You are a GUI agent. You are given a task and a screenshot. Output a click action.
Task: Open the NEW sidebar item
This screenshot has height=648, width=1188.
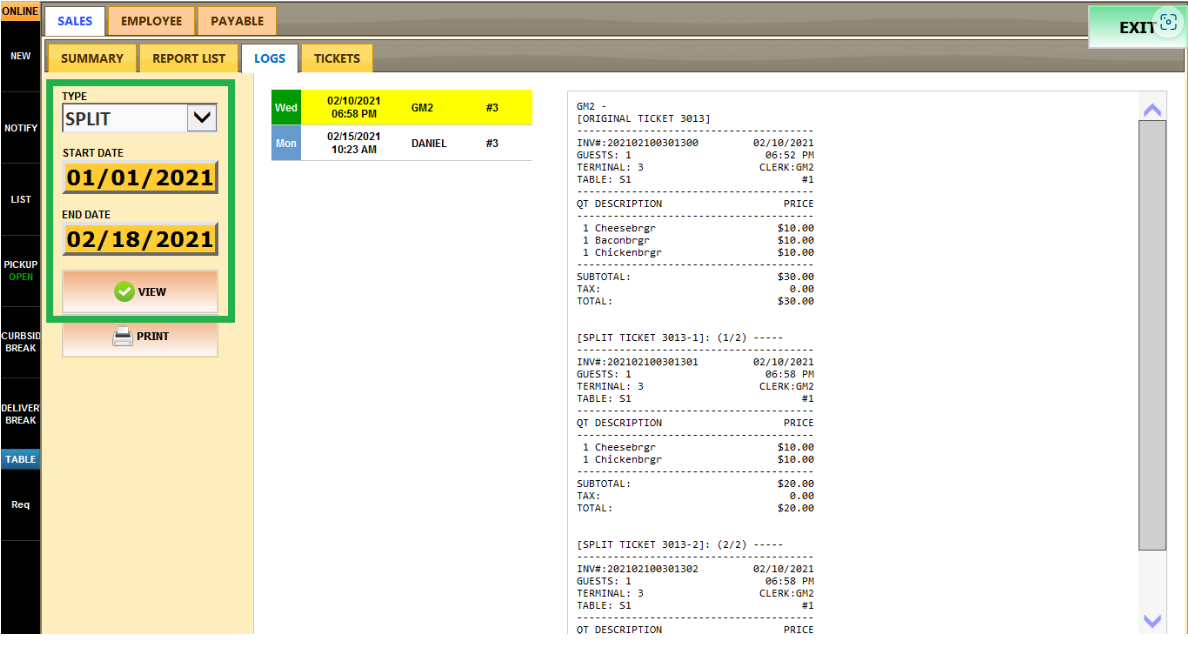pos(20,56)
